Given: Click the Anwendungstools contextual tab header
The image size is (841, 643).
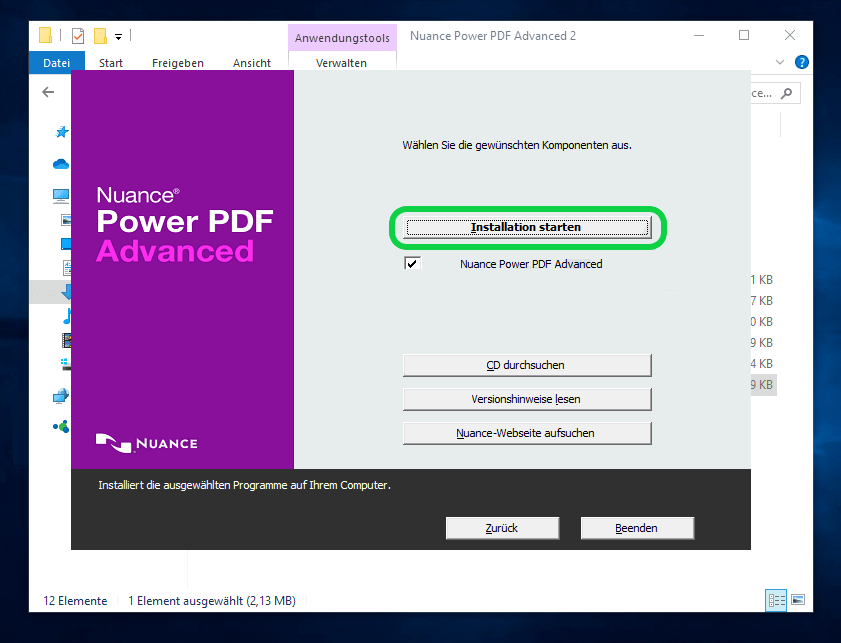Looking at the screenshot, I should point(342,38).
